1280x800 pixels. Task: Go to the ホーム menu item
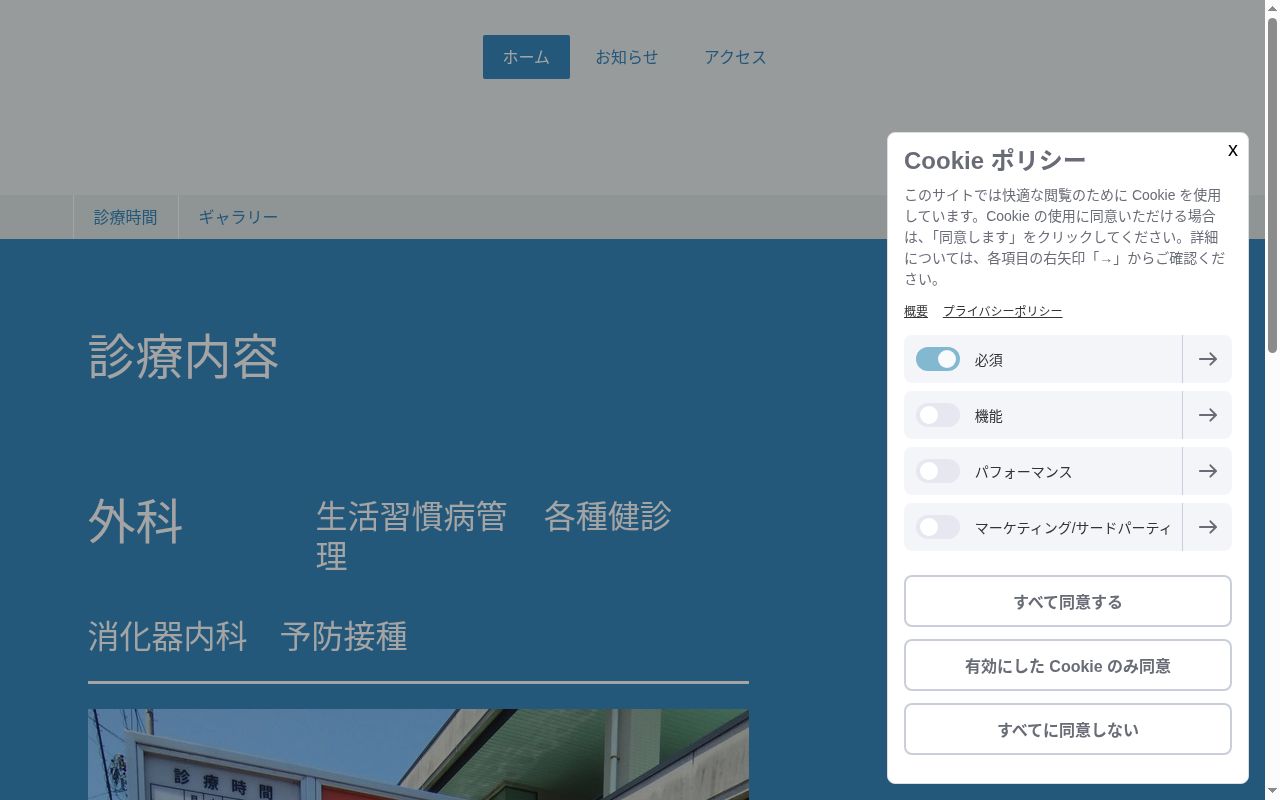(526, 57)
